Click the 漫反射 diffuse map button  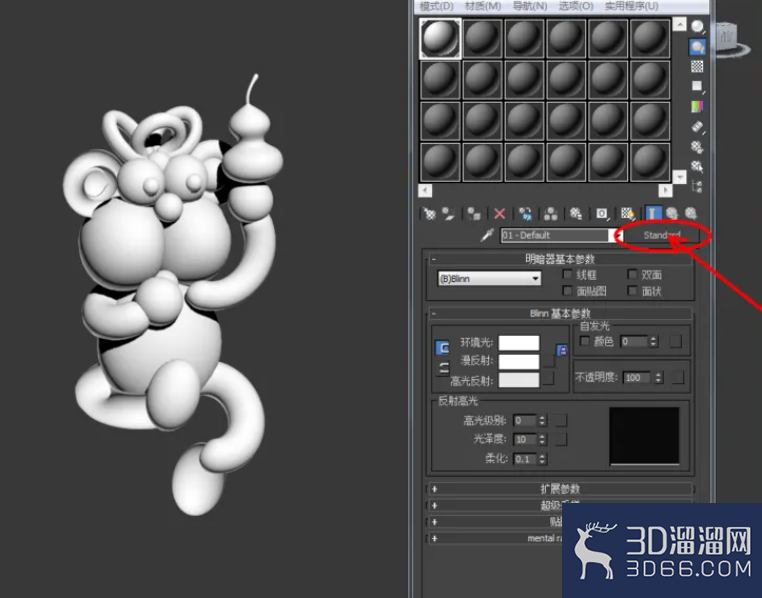pos(549,361)
